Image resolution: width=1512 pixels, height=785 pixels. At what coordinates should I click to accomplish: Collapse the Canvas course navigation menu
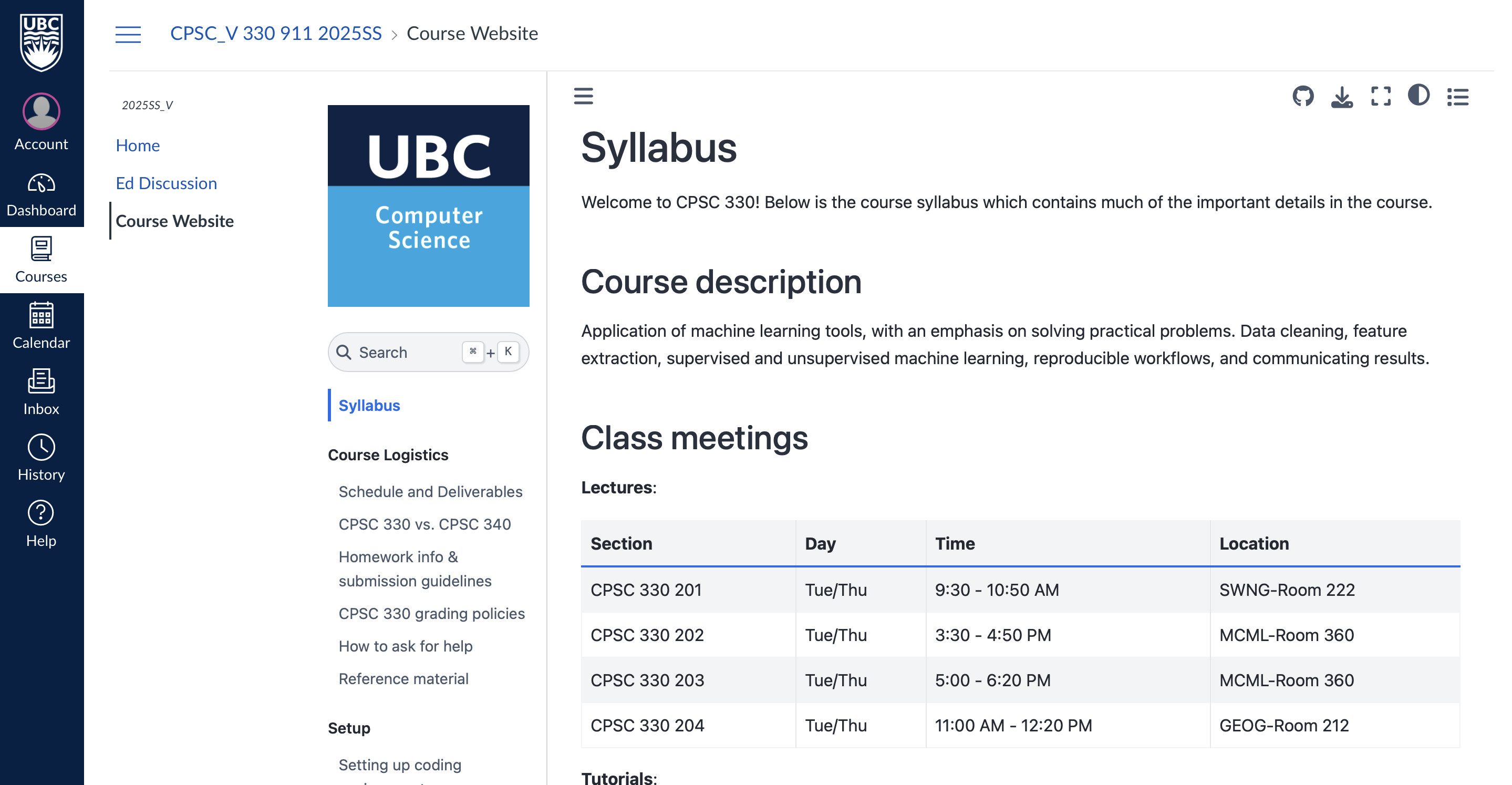(128, 34)
